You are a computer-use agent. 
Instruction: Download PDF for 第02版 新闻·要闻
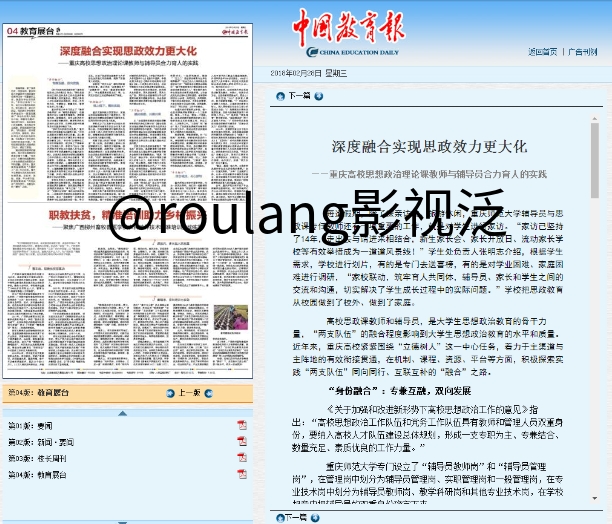click(242, 441)
